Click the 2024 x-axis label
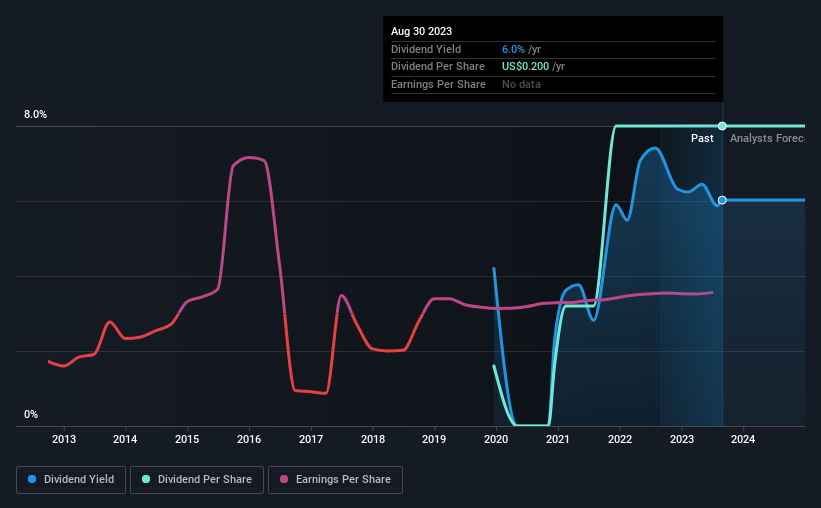Screen dimensions: 821x508 click(743, 439)
